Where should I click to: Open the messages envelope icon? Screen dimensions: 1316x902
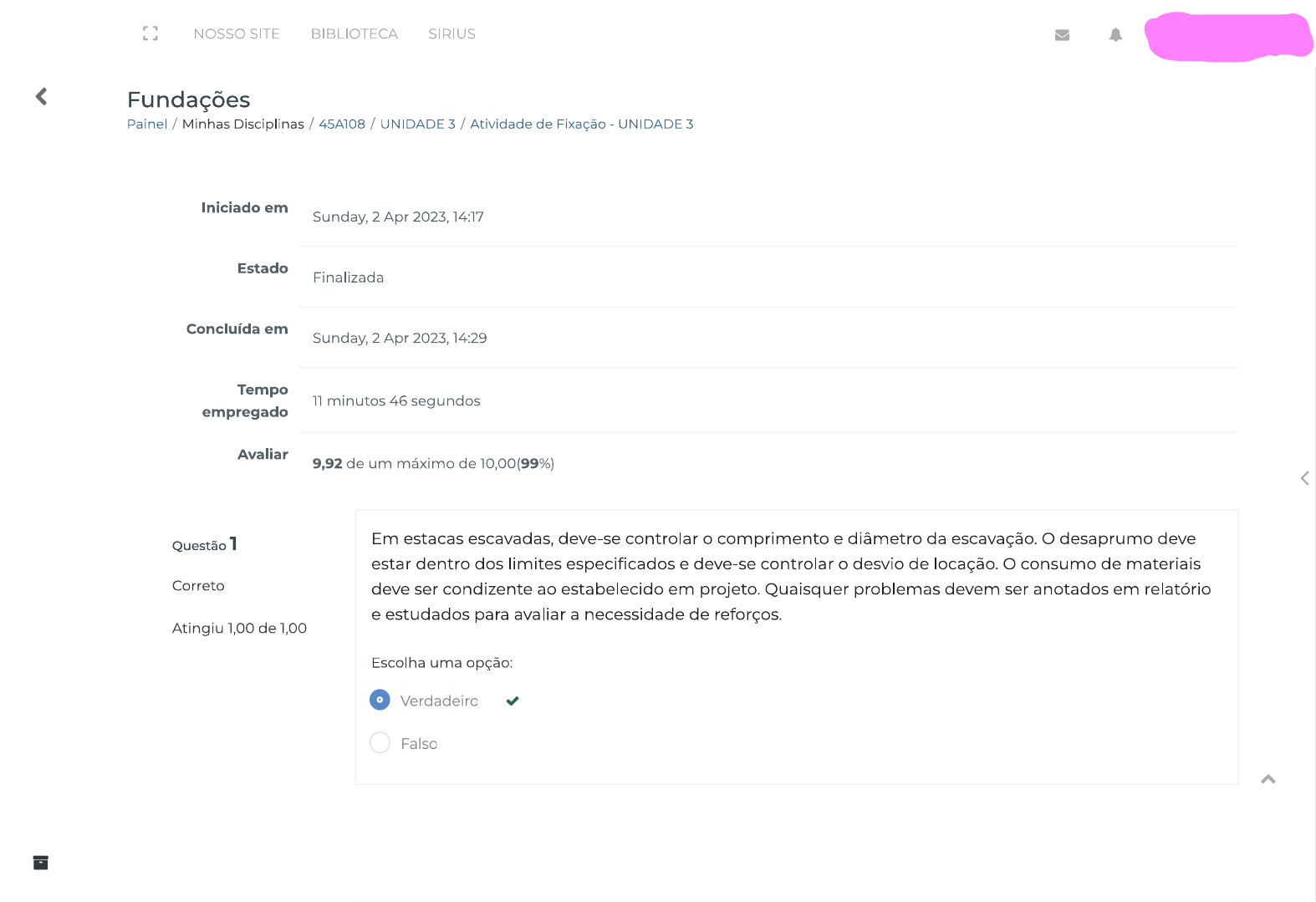1063,35
